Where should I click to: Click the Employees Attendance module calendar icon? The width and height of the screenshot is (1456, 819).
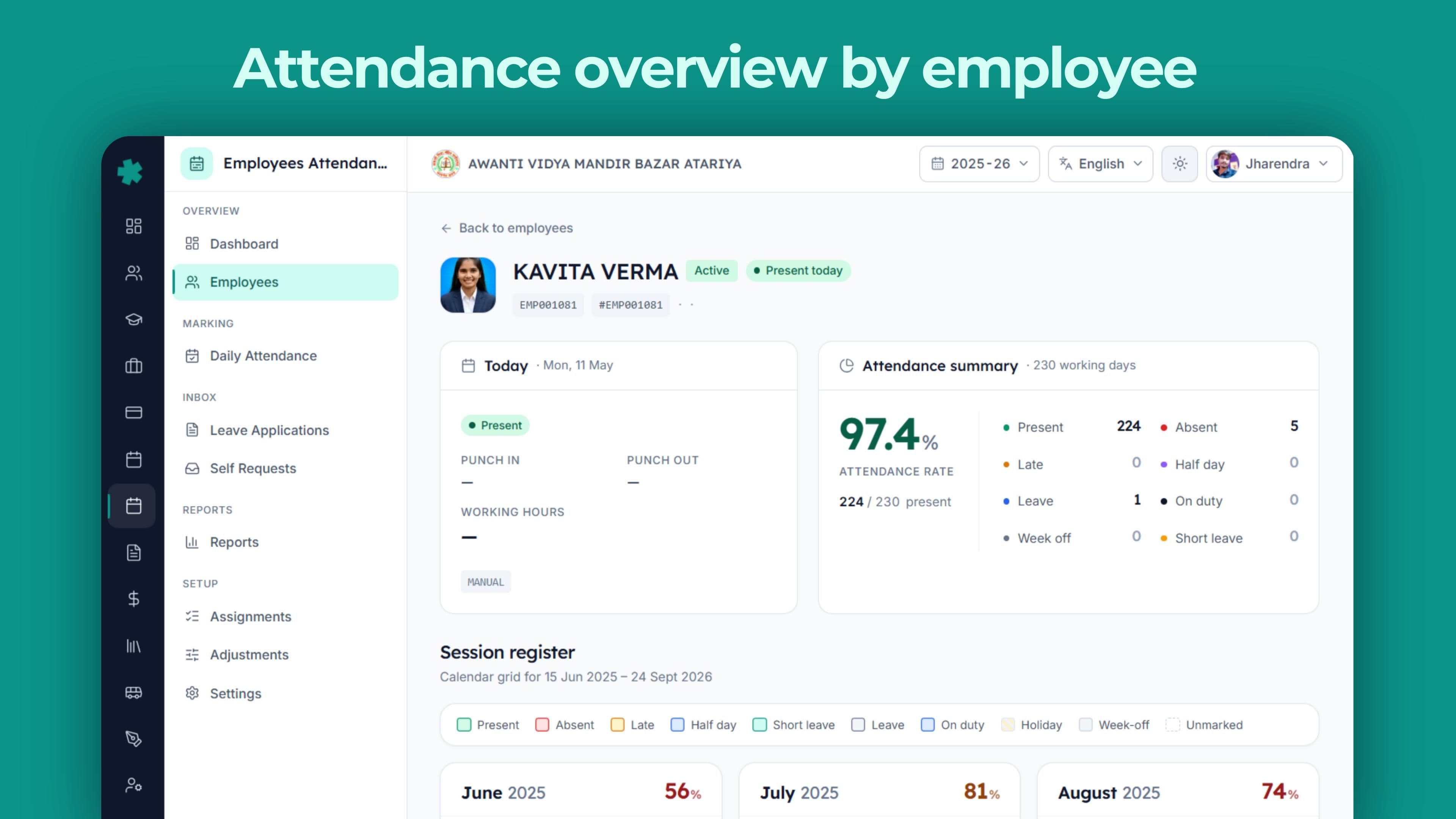pos(197,164)
